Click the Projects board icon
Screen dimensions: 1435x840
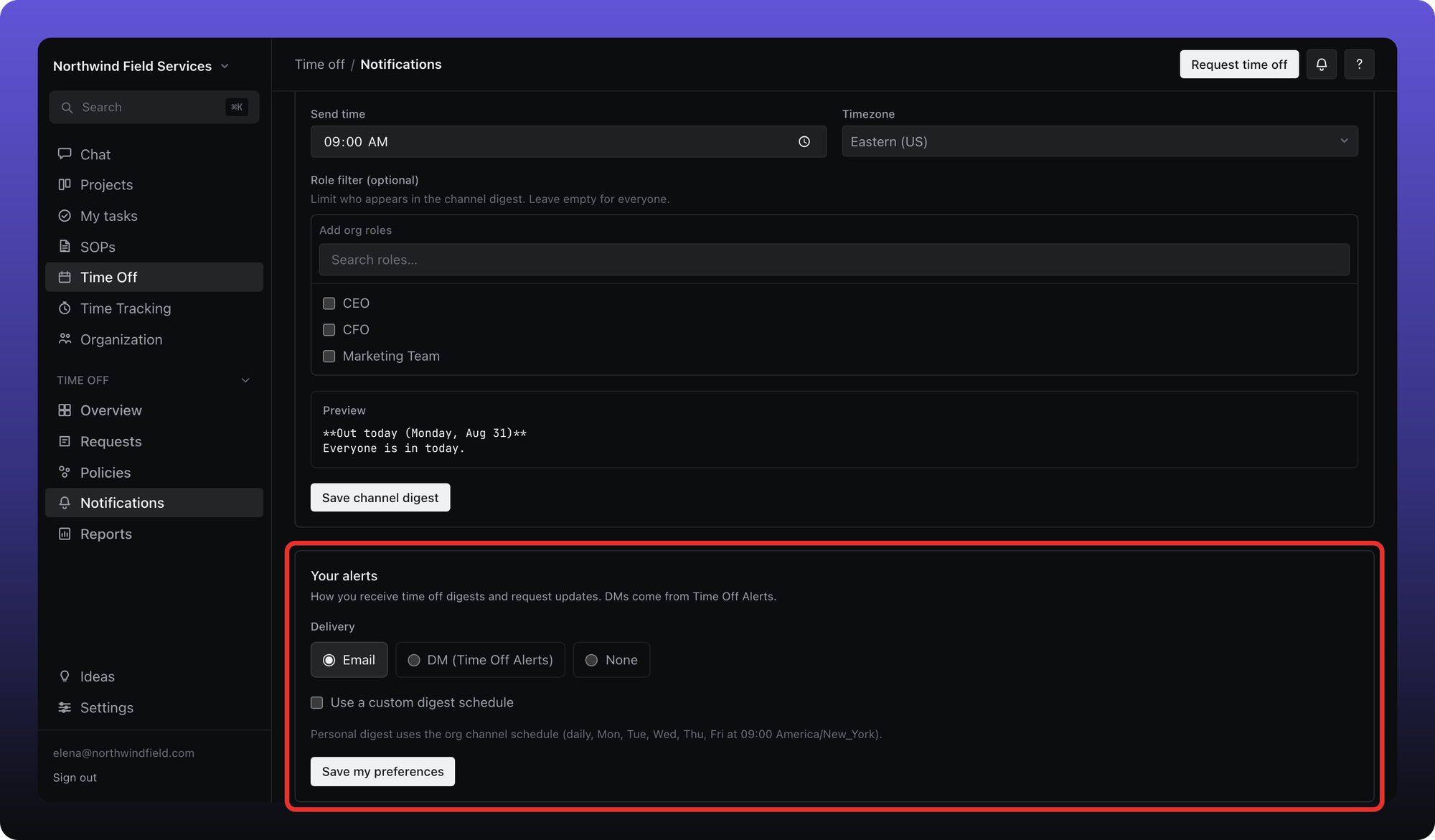coord(65,184)
